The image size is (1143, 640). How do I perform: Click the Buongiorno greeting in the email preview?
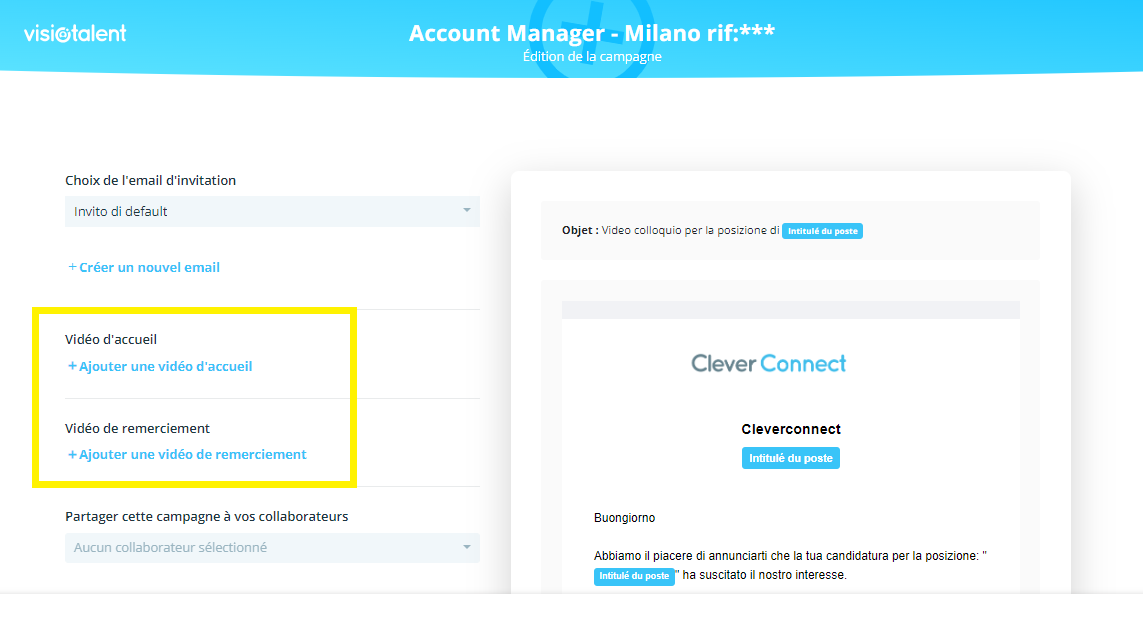point(624,518)
